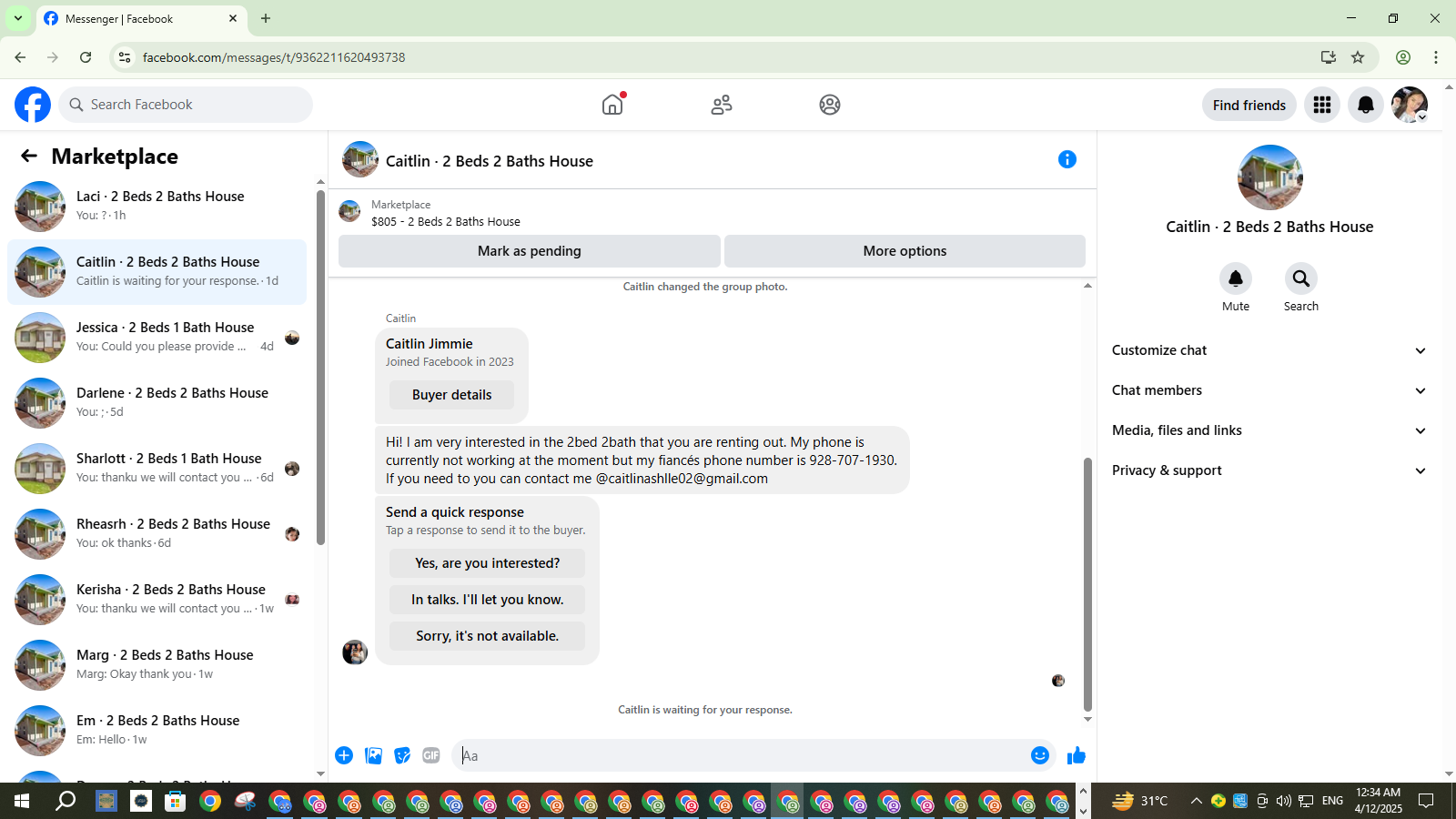Open the Kerisha 2 Beds 2 Baths conversation
The height and width of the screenshot is (819, 1456).
tap(157, 600)
